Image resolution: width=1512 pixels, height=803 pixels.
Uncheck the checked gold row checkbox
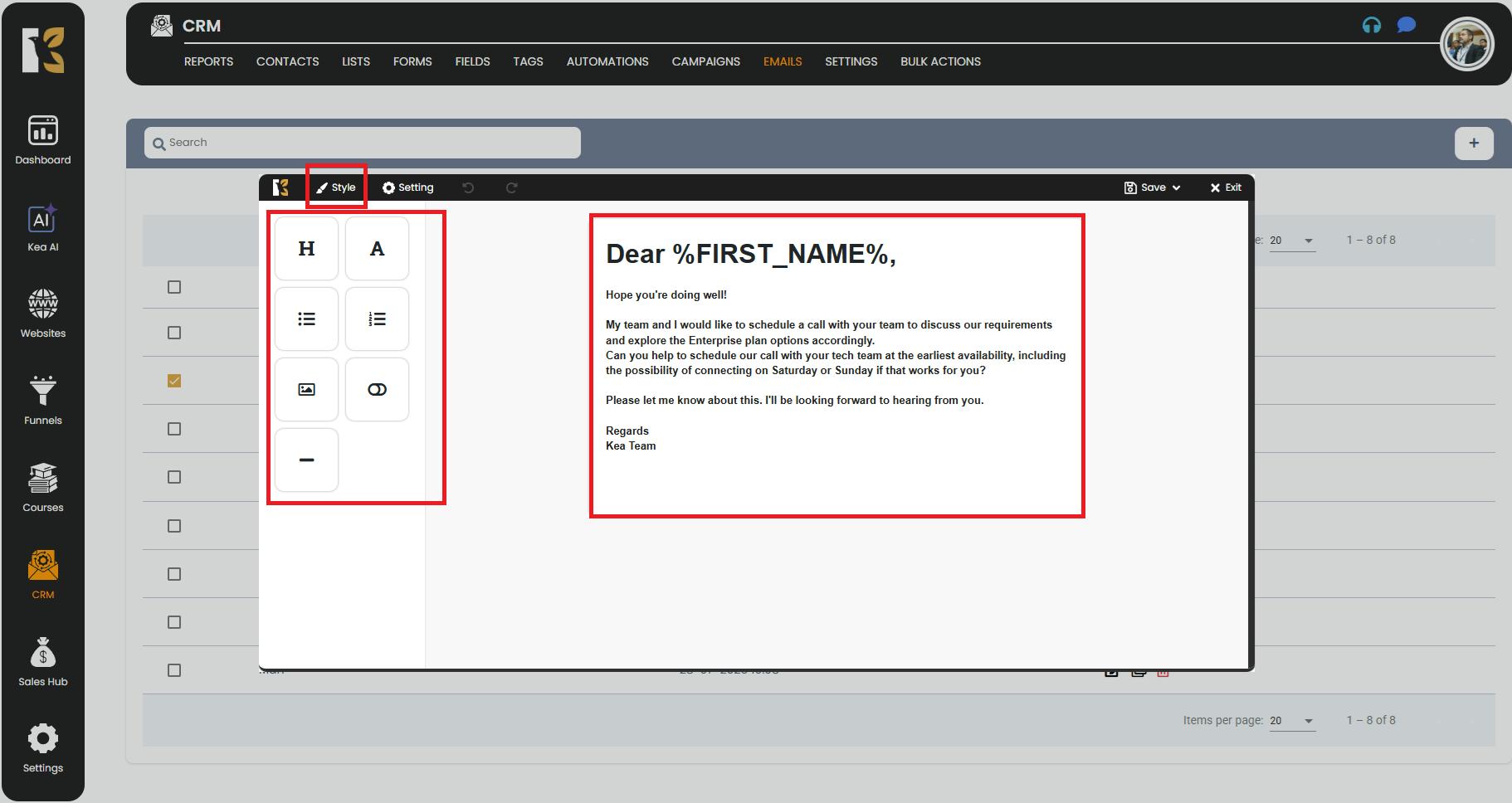[x=174, y=381]
